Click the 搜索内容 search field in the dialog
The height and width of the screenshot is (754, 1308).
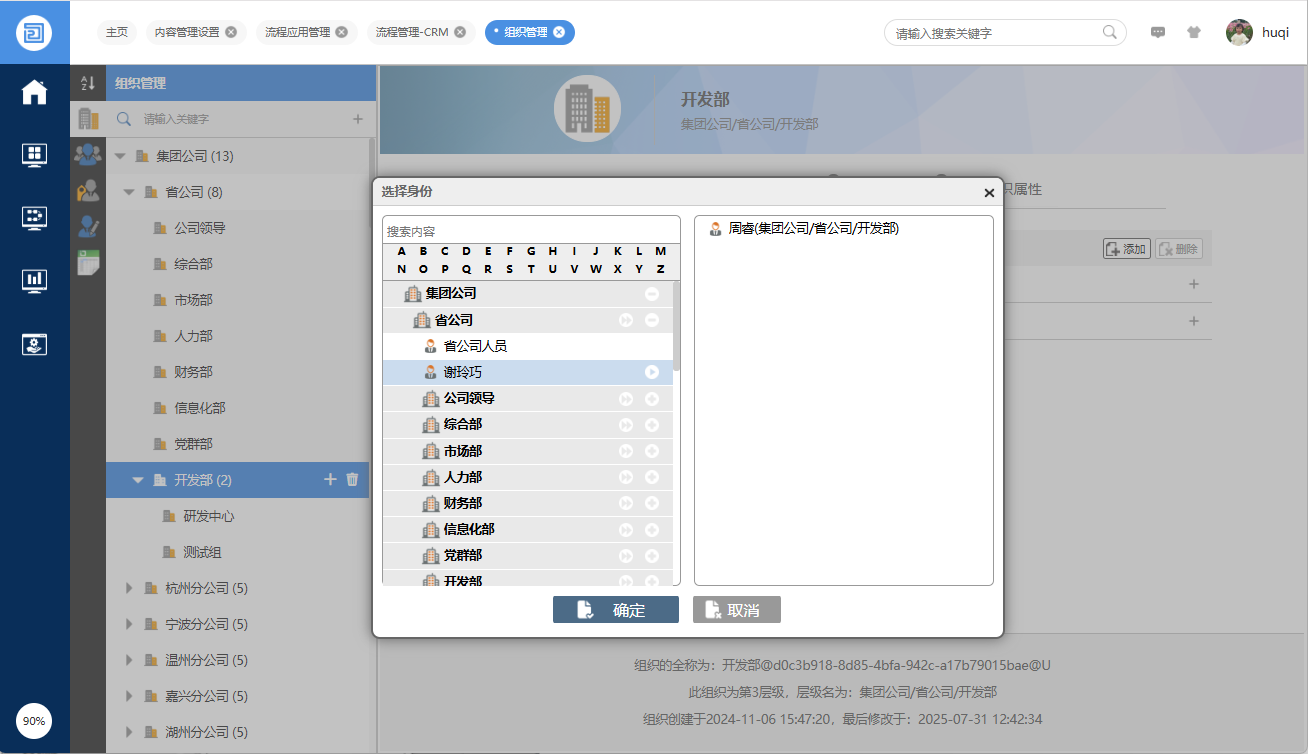pyautogui.click(x=530, y=231)
